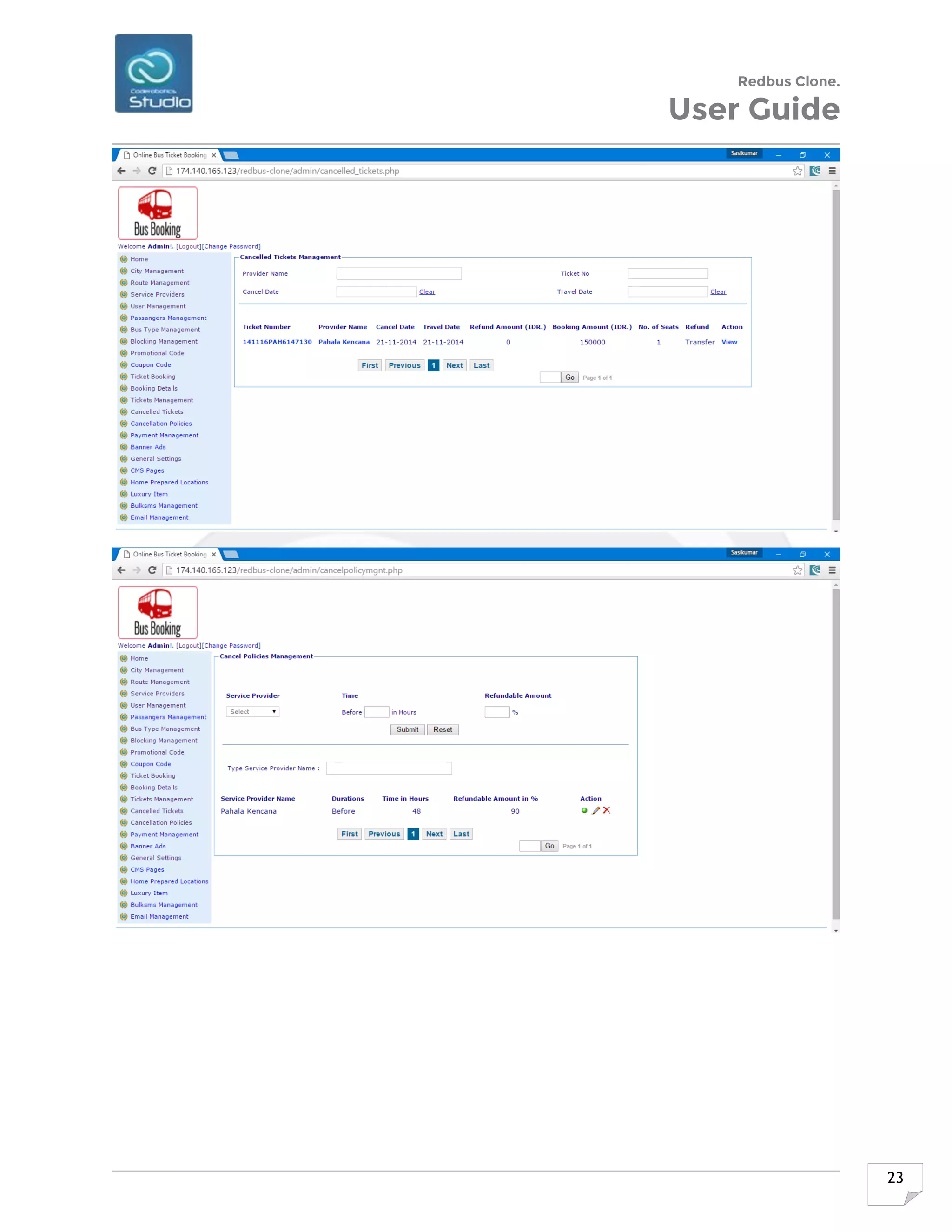Reset the cancel policy form
This screenshot has height=1232, width=952.
pos(443,730)
